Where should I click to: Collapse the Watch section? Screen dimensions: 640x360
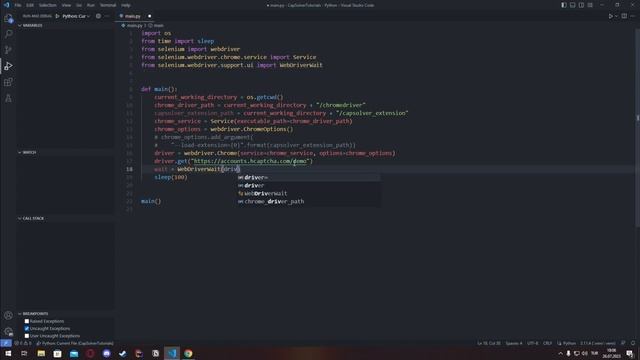[x=27, y=152]
